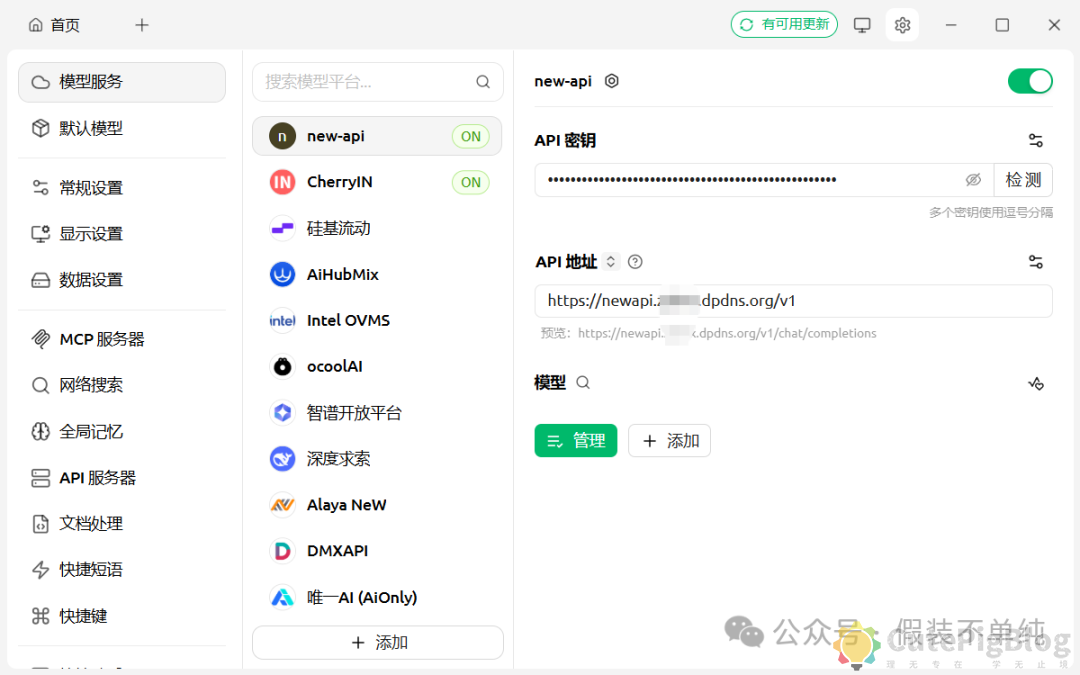1080x675 pixels.
Task: Click the 检测 button to test key
Action: coord(1023,179)
